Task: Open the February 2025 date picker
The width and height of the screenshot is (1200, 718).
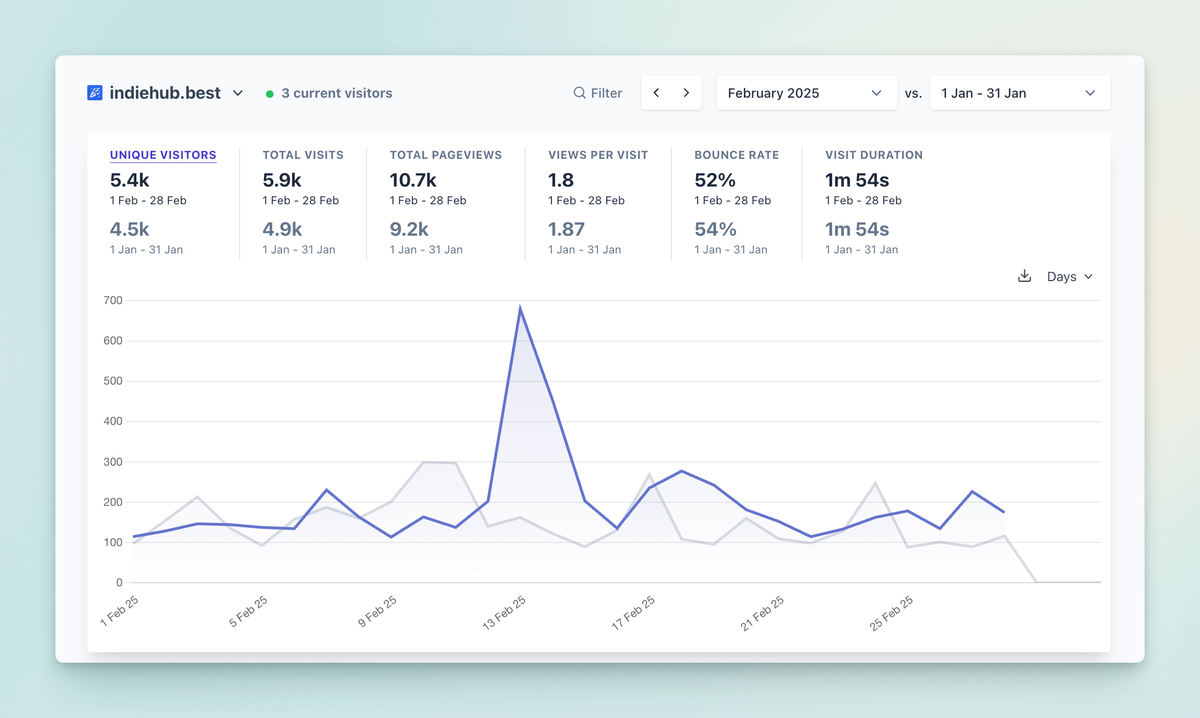Action: [806, 92]
